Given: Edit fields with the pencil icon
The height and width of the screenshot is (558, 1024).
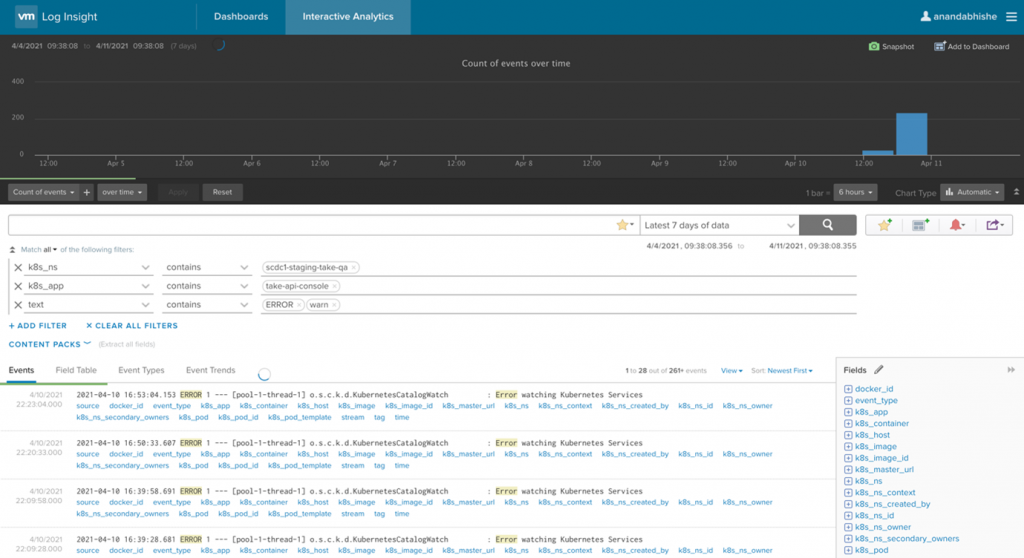Looking at the screenshot, I should point(879,370).
